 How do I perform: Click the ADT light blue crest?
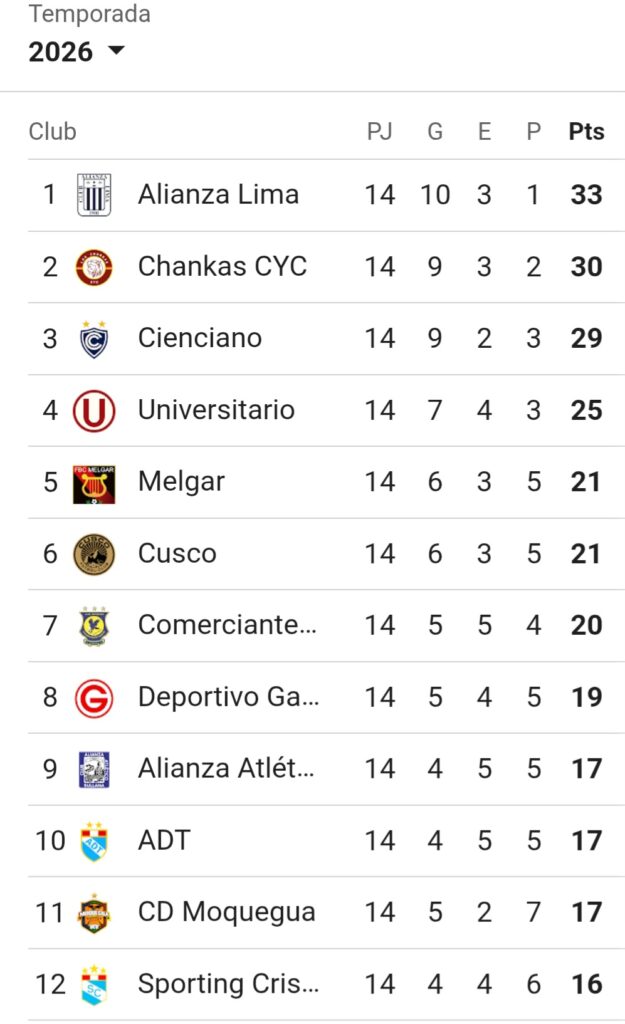pos(94,842)
